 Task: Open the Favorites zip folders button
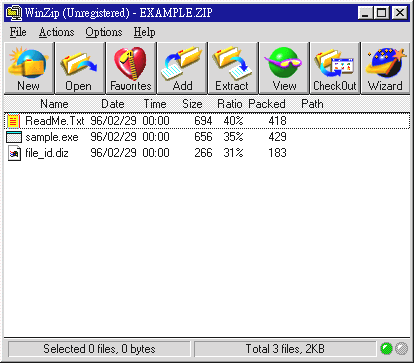[x=131, y=68]
